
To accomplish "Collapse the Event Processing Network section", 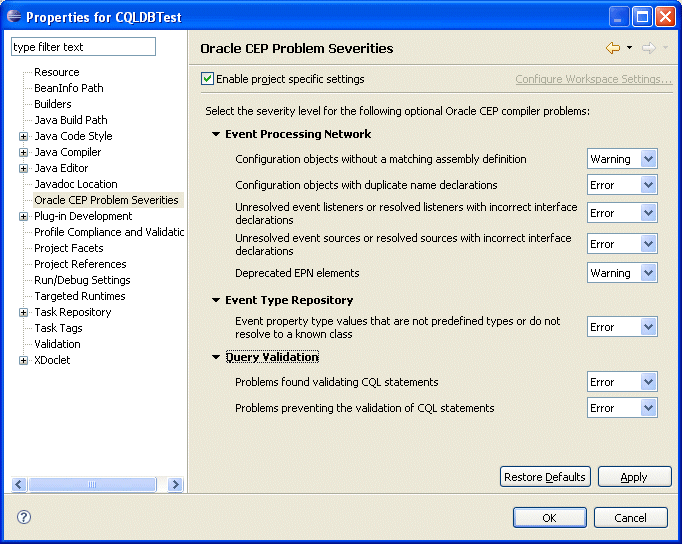I will (216, 134).
